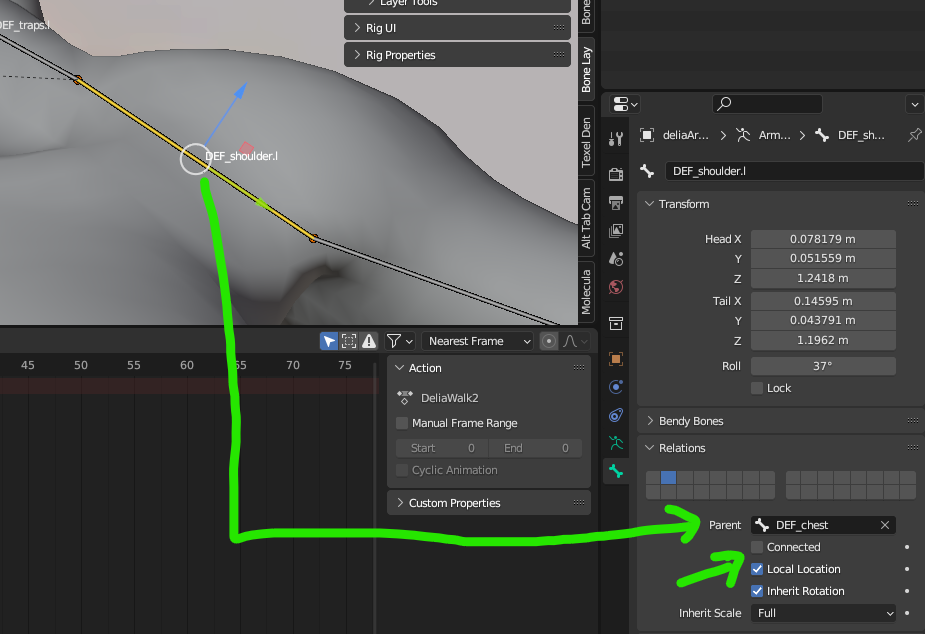Click the bone icon in Parent field
Image resolution: width=925 pixels, height=634 pixels.
point(762,525)
